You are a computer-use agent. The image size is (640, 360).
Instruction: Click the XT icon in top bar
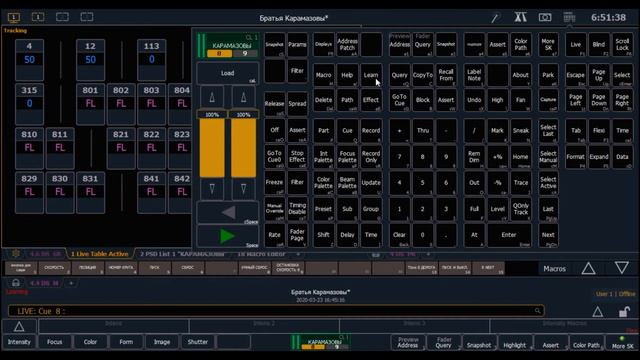click(x=520, y=17)
